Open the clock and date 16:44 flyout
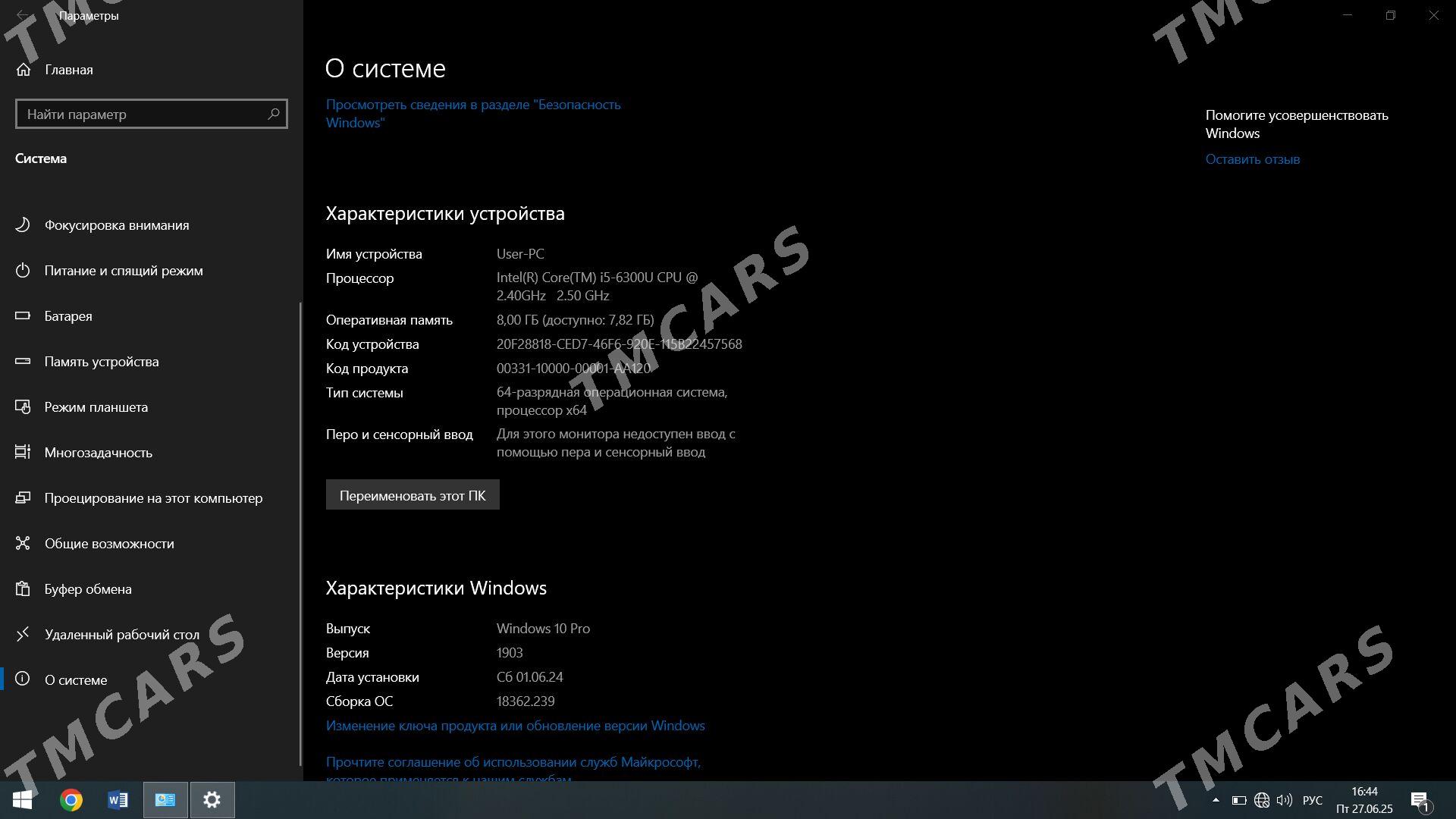 (1364, 800)
